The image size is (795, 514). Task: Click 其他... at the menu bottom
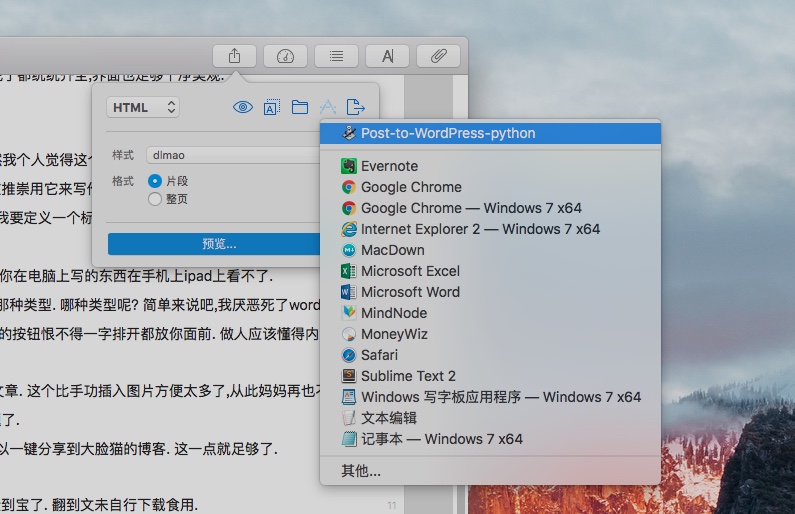[361, 471]
